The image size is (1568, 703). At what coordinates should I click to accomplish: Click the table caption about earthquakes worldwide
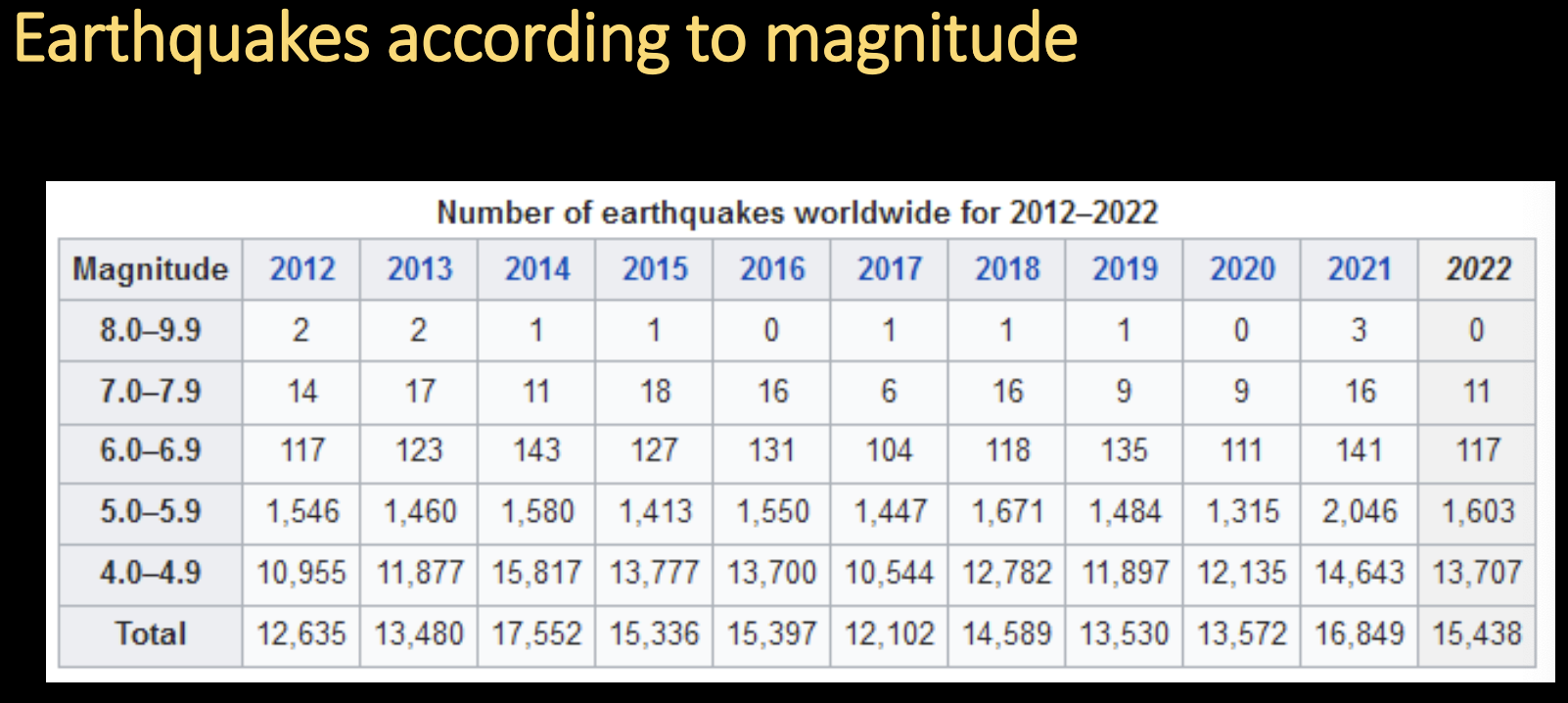797,212
